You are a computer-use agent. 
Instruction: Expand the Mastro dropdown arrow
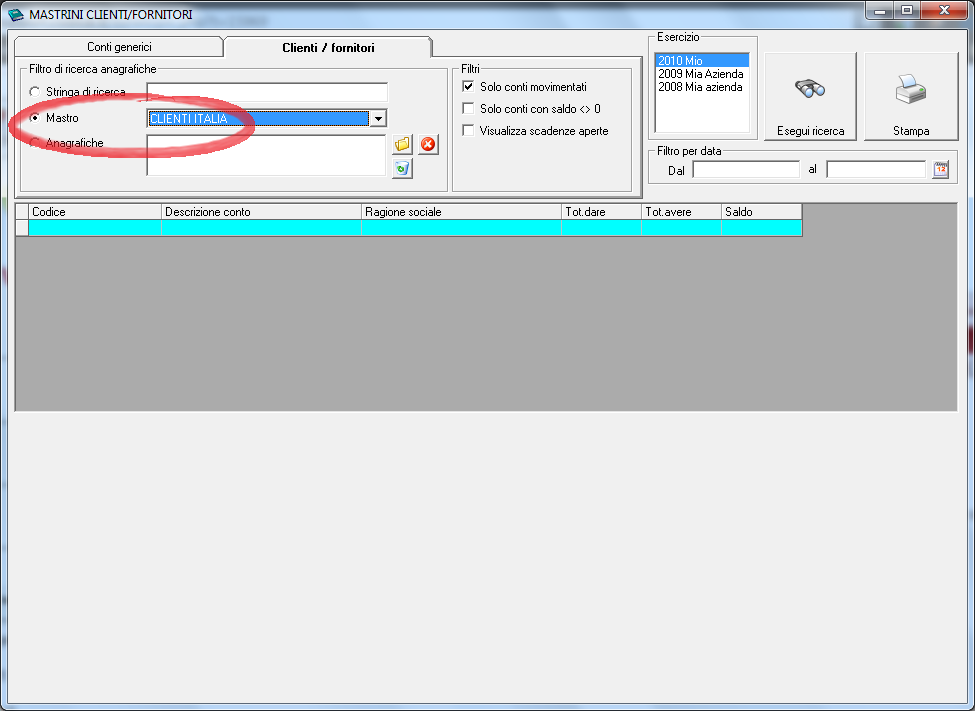pos(378,118)
